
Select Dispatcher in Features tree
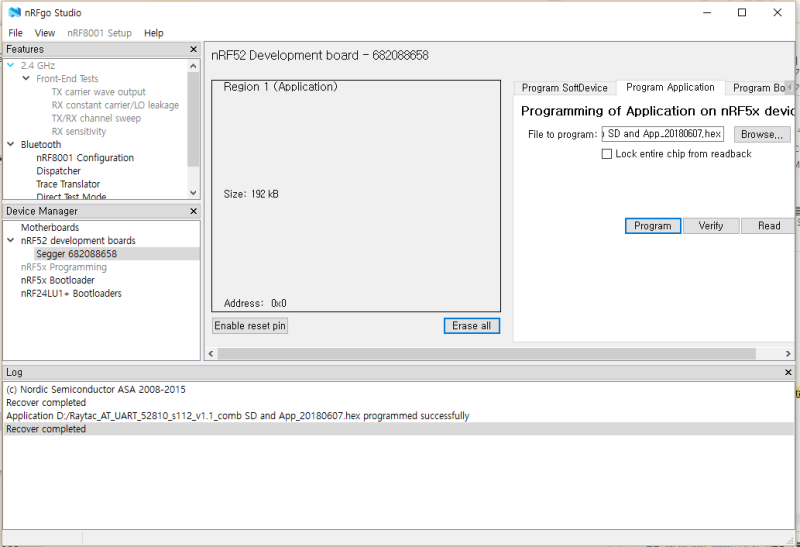58,171
